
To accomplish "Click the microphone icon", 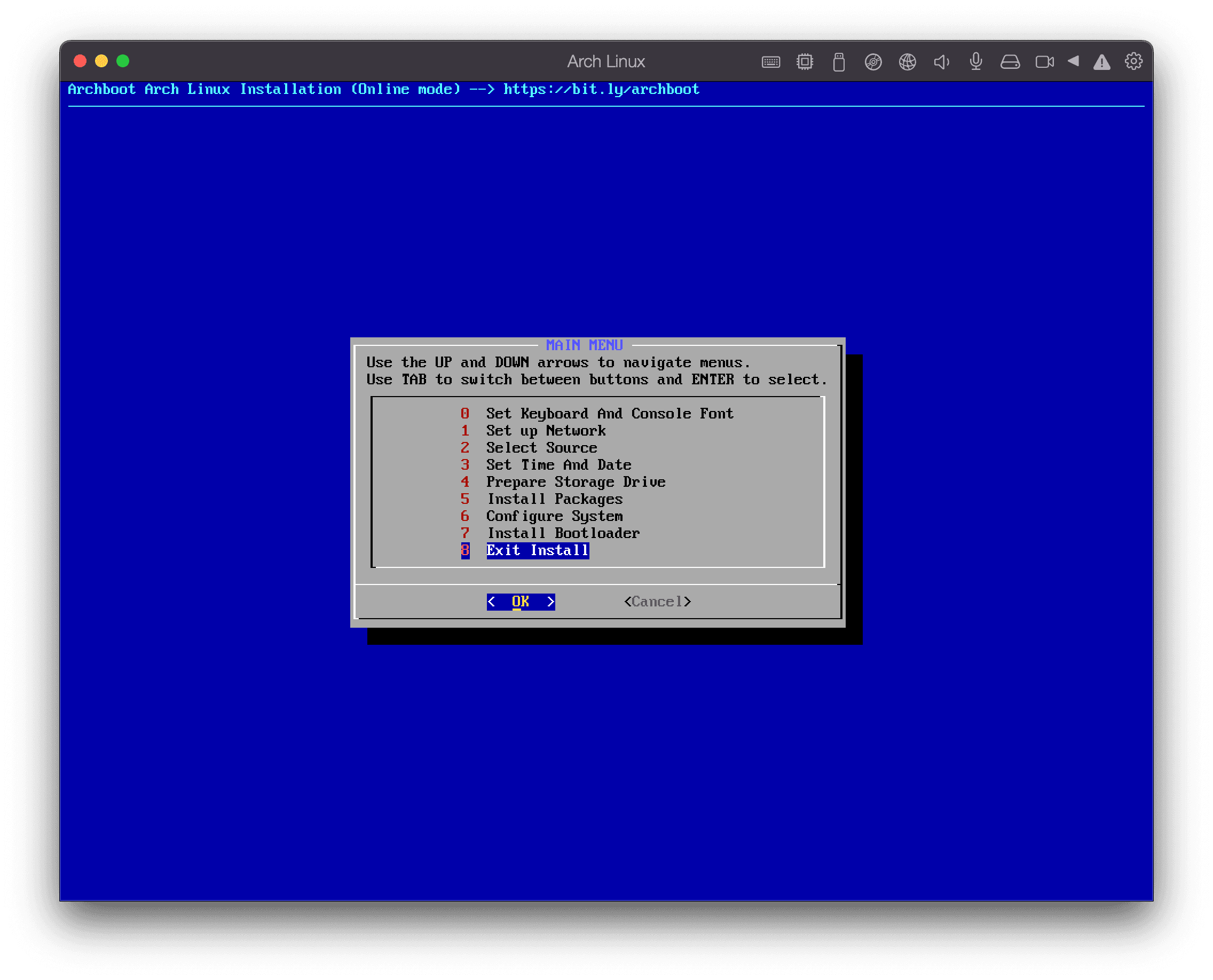I will (x=976, y=61).
